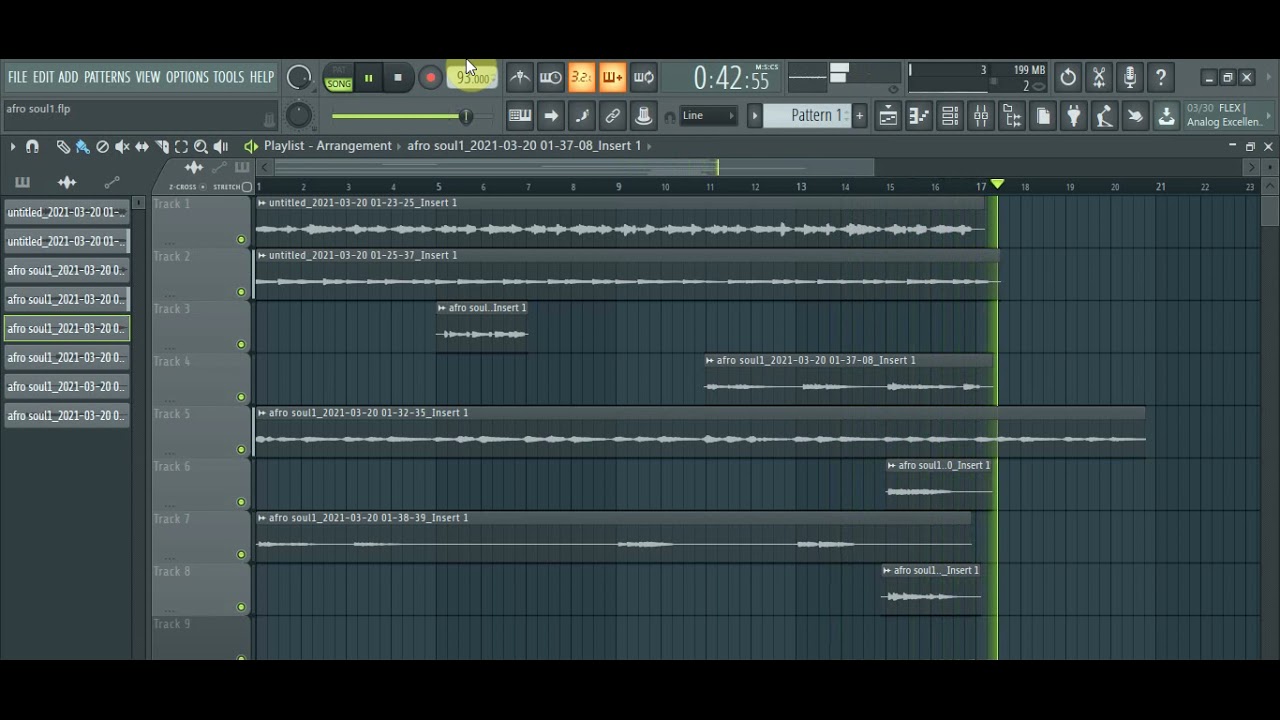Open the OPTIONS menu
This screenshot has height=720, width=1280.
[187, 77]
